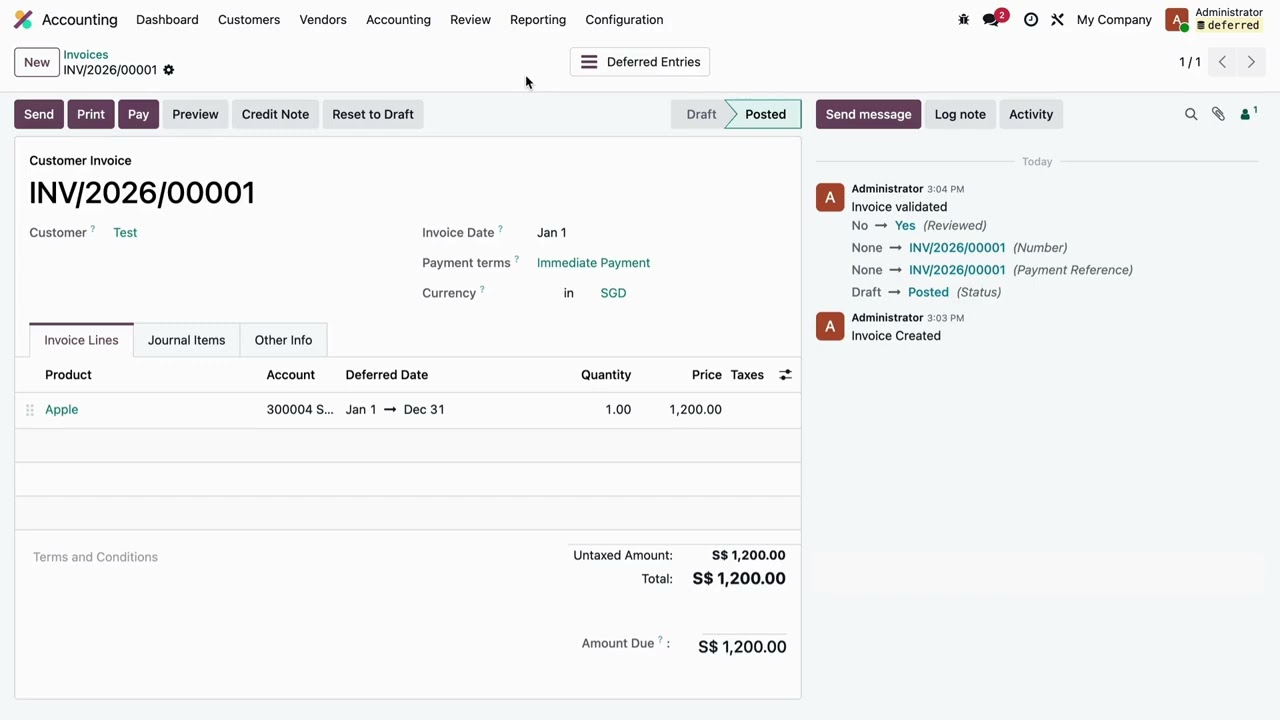1280x720 pixels.
Task: Click the account cell 300004 S...
Action: click(x=300, y=410)
